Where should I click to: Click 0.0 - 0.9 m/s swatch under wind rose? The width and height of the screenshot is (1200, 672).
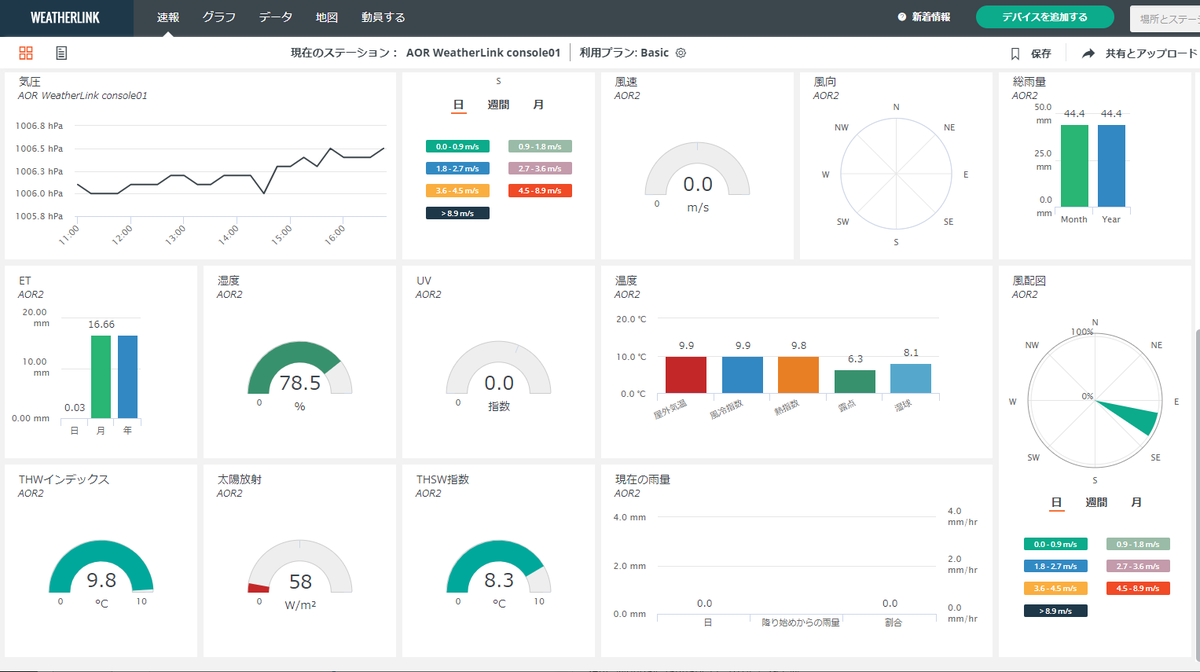(1056, 544)
